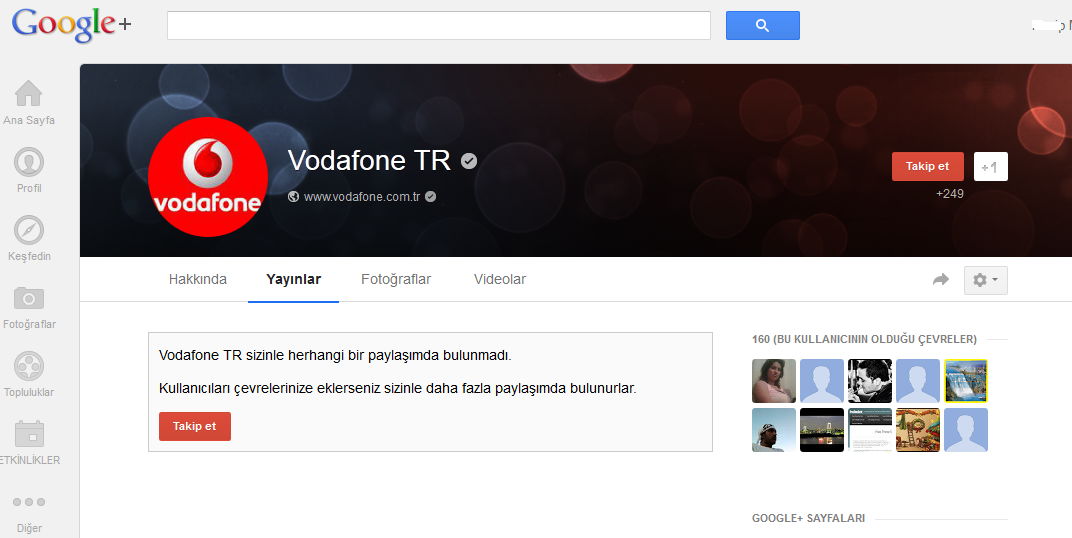Open the gear settings dropdown
The height and width of the screenshot is (538, 1072).
click(985, 280)
